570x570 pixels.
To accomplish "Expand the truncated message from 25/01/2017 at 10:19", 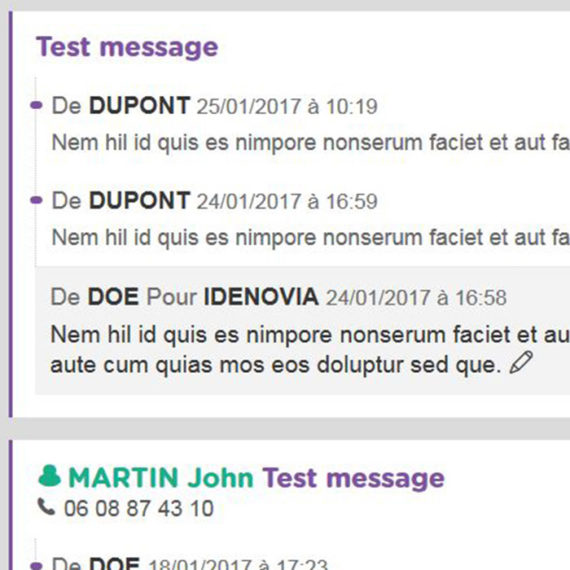I will (x=311, y=142).
